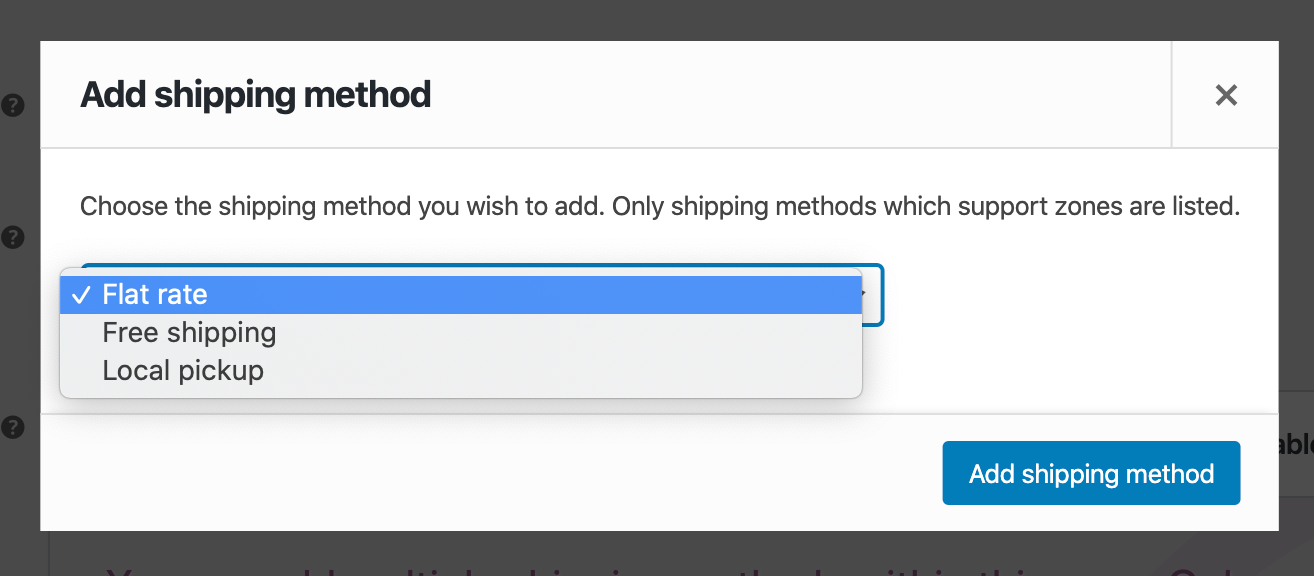Click the 'Choose the shipping method' description text
Viewport: 1314px width, 576px height.
click(660, 207)
